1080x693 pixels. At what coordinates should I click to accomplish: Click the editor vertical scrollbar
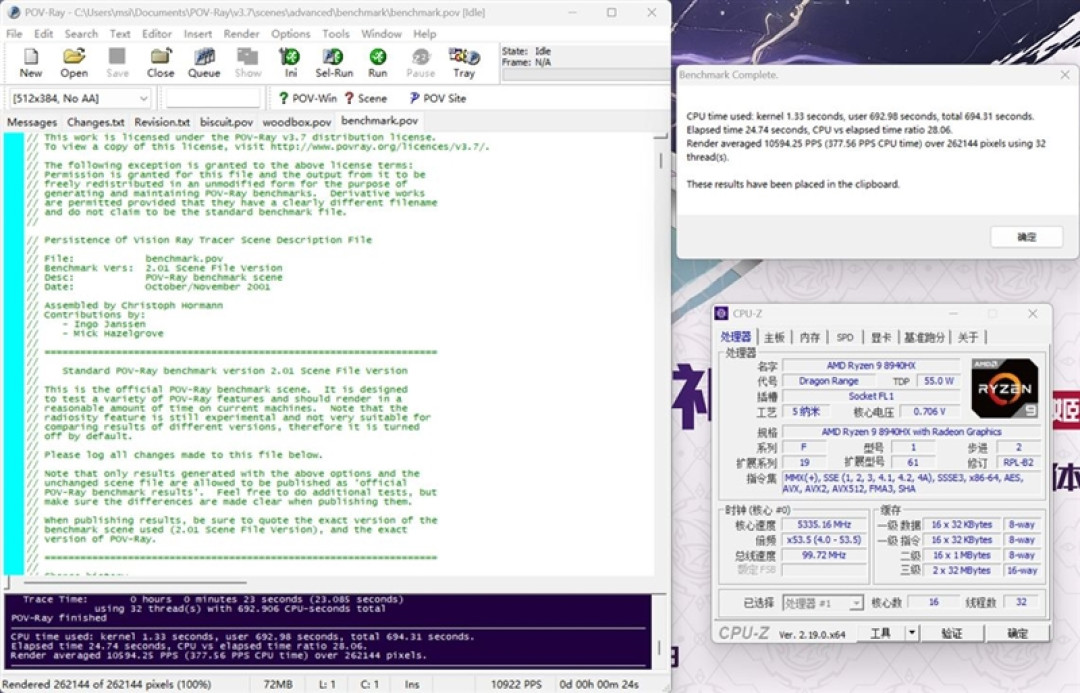[661, 355]
